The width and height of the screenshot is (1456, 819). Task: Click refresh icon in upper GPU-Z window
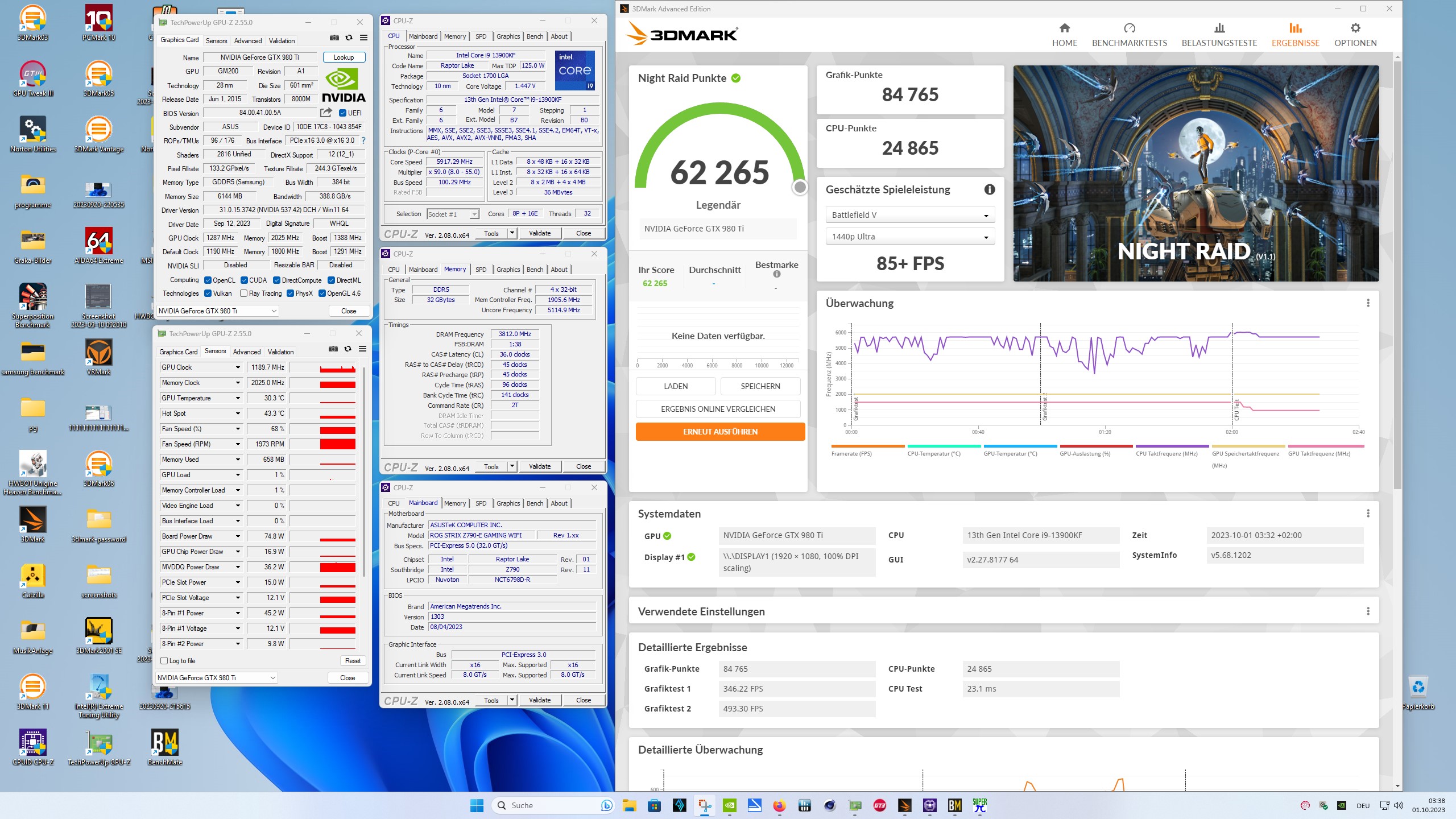(x=349, y=38)
